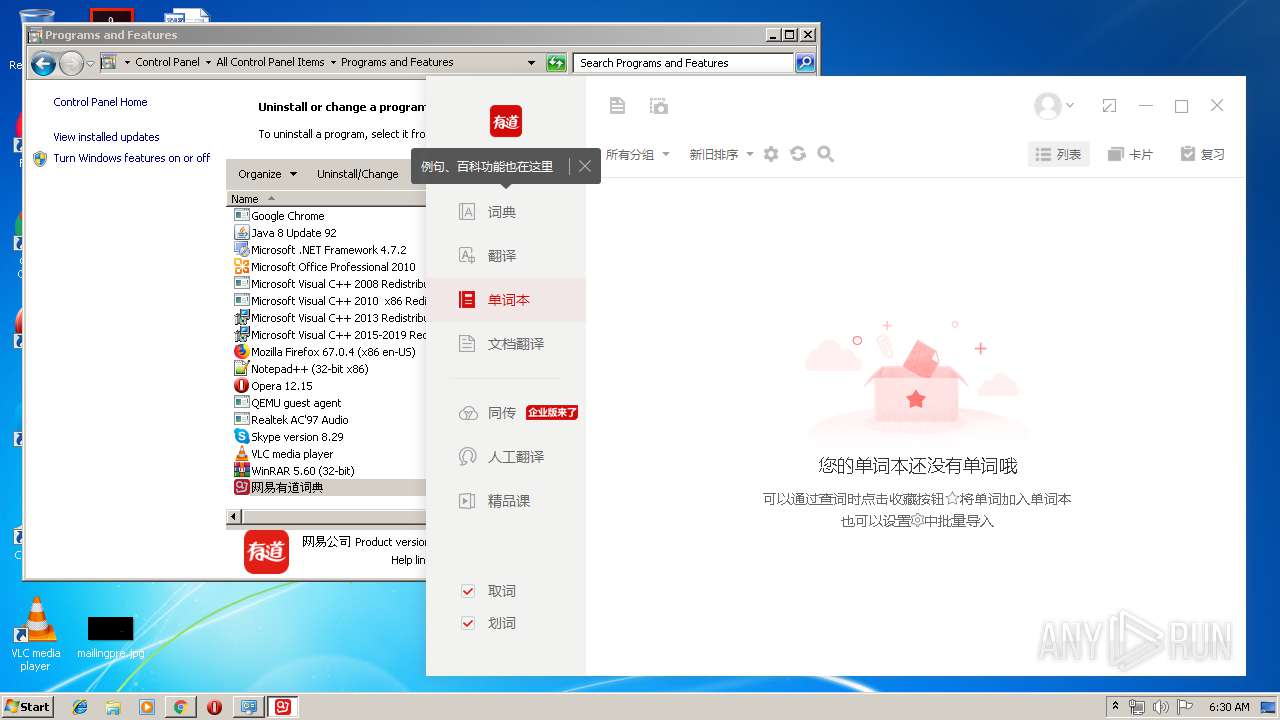Click the screenshot capture icon in Youdao
This screenshot has height=720, width=1280.
[x=658, y=105]
